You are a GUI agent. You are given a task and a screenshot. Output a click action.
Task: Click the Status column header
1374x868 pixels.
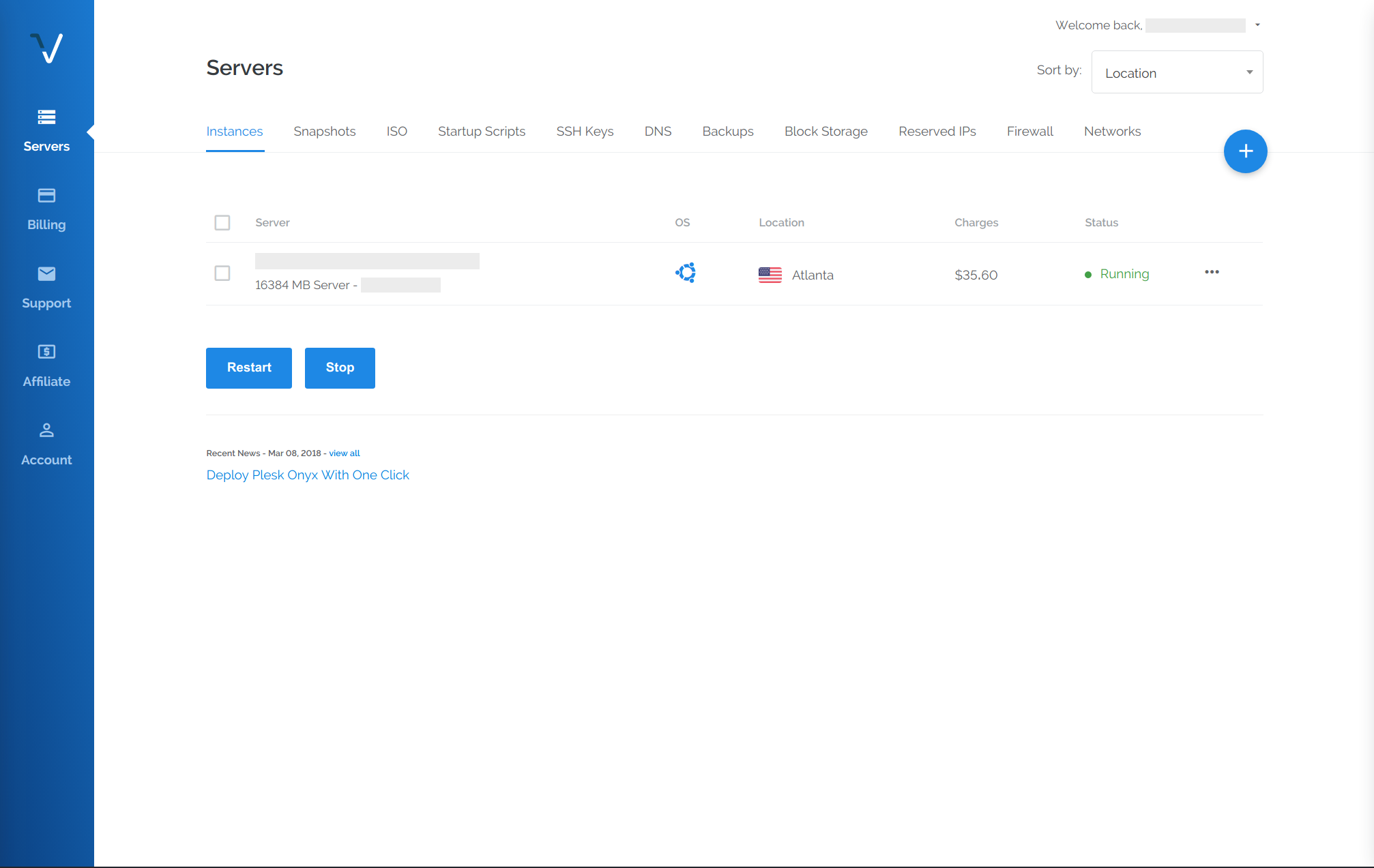tap(1102, 223)
